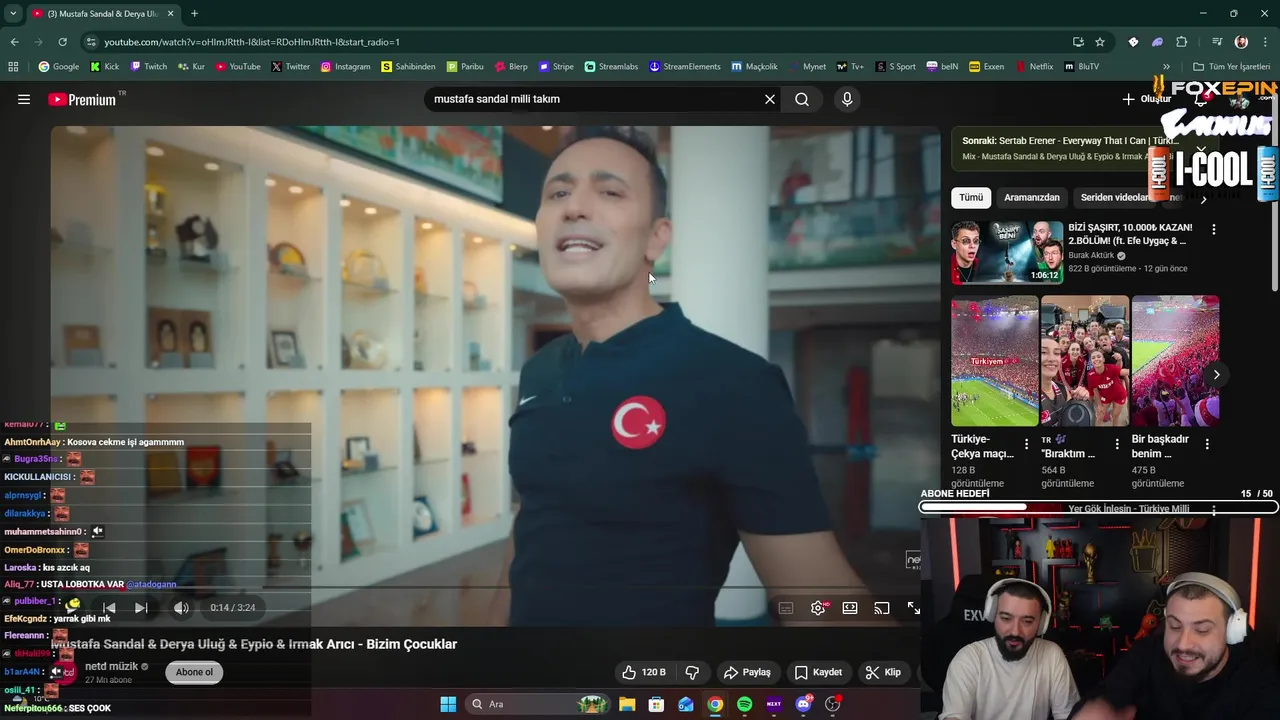Open the tab search dropdown arrow
This screenshot has width=1280, height=720.
pyautogui.click(x=13, y=14)
